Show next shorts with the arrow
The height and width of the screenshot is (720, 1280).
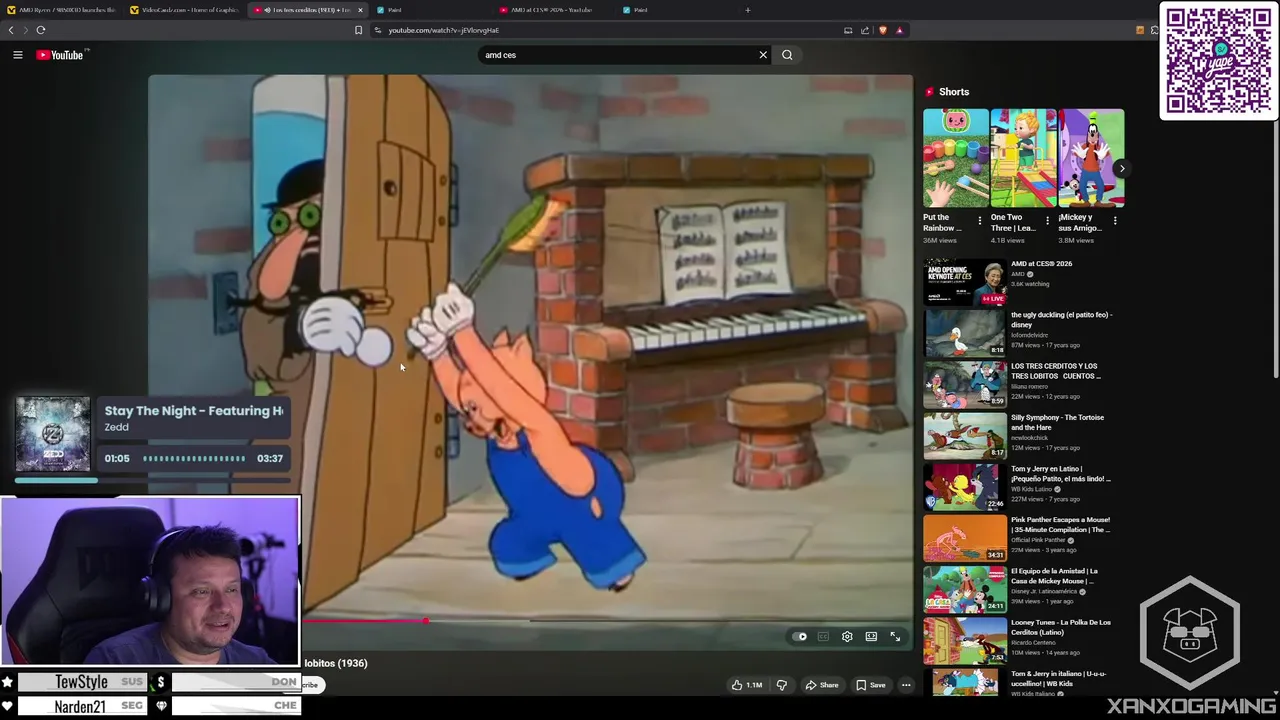(x=1121, y=168)
